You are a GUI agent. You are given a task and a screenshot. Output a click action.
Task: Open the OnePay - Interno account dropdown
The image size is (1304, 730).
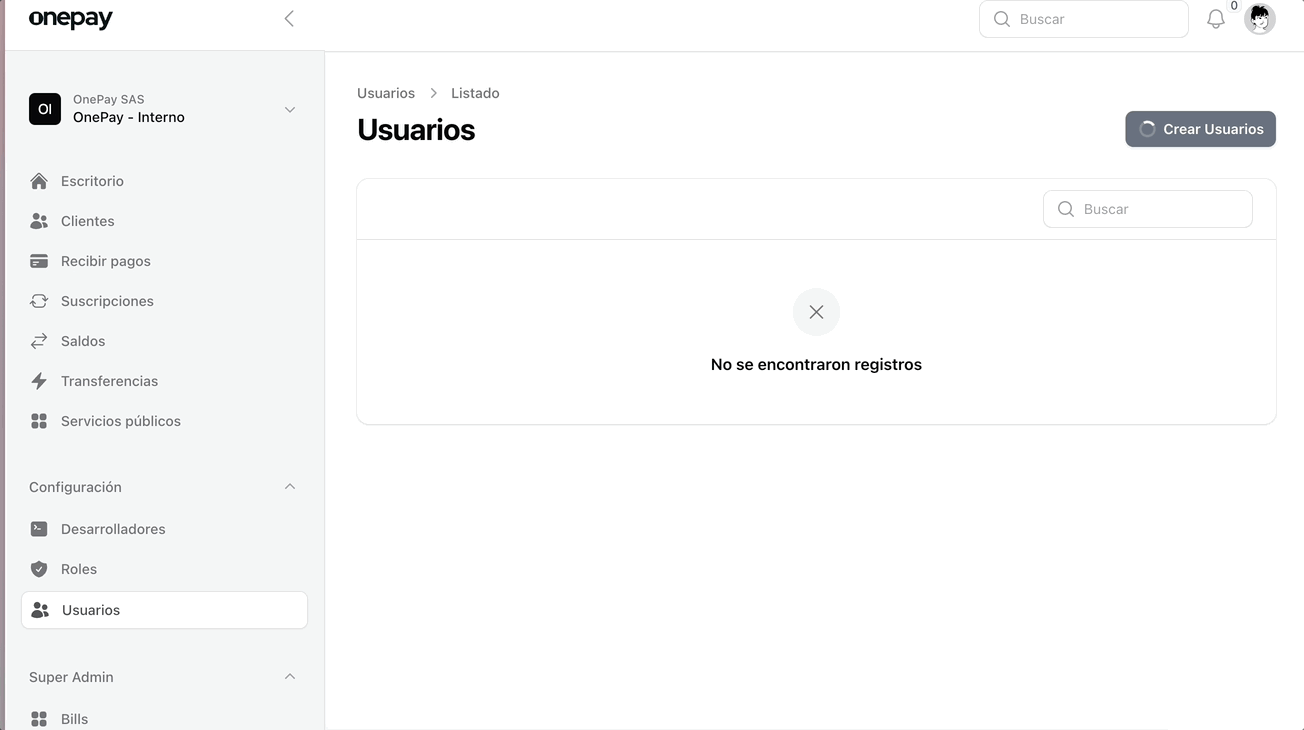click(x=289, y=109)
